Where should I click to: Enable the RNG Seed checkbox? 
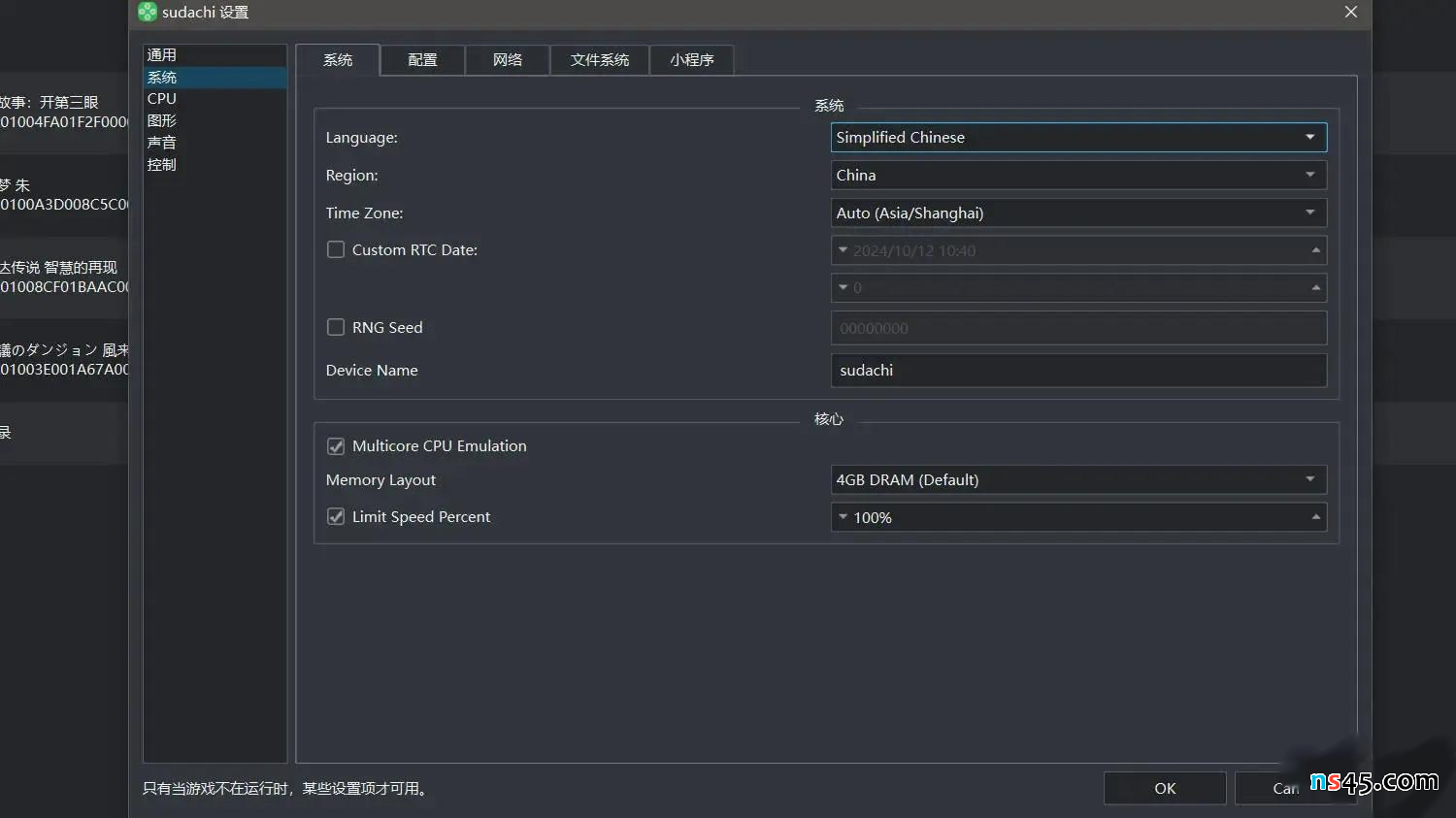coord(336,328)
